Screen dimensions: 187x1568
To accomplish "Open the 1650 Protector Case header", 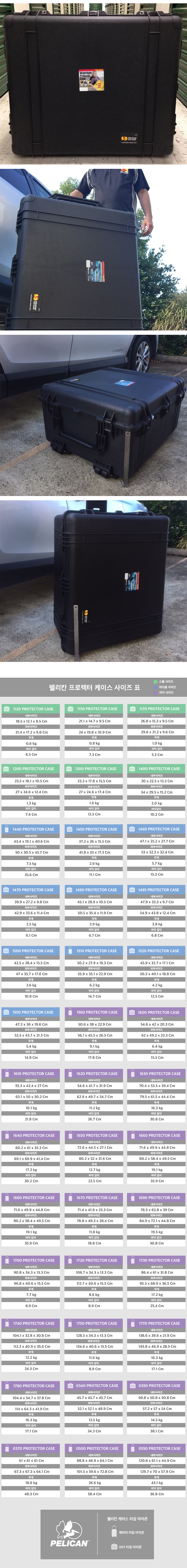I will point(93,1135).
